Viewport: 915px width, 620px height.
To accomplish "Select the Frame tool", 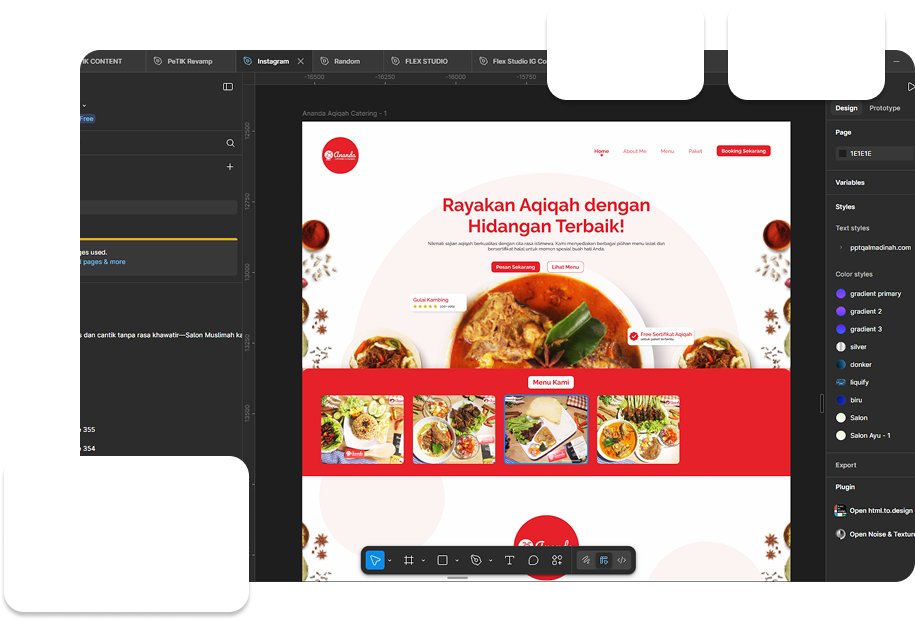I will coord(409,560).
